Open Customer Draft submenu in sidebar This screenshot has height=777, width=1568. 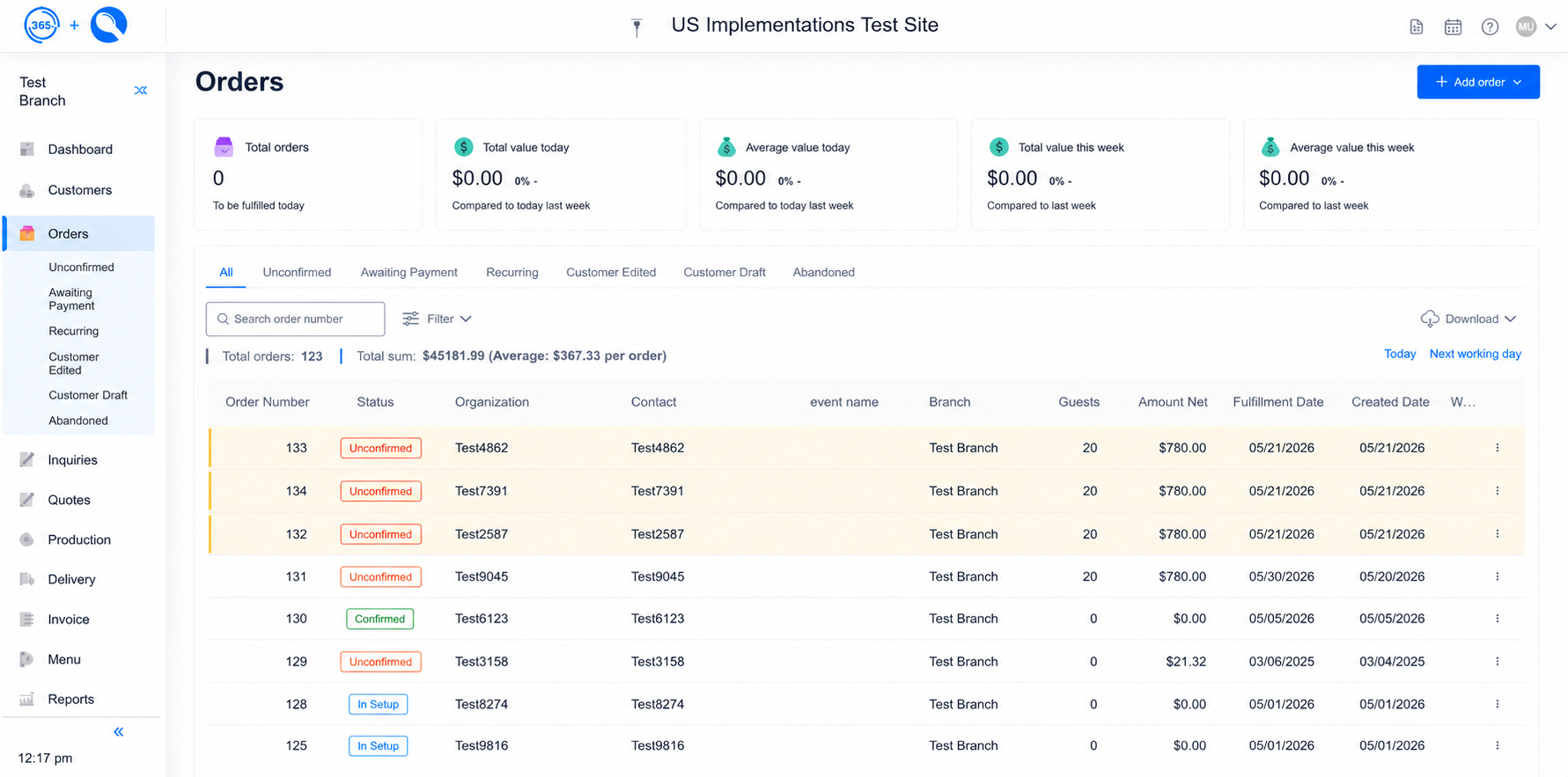pyautogui.click(x=88, y=395)
